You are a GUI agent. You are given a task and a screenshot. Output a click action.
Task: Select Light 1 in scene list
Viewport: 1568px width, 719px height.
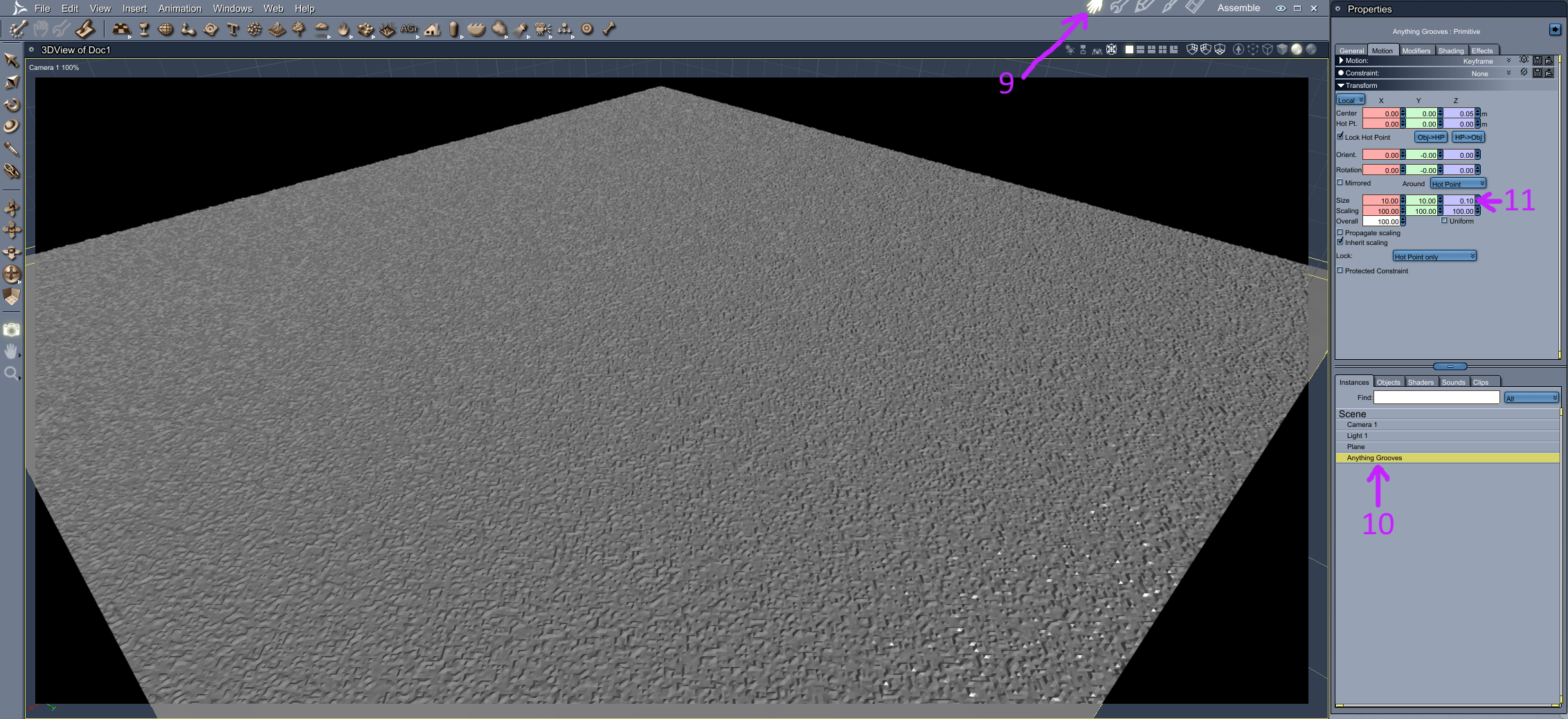[1447, 436]
